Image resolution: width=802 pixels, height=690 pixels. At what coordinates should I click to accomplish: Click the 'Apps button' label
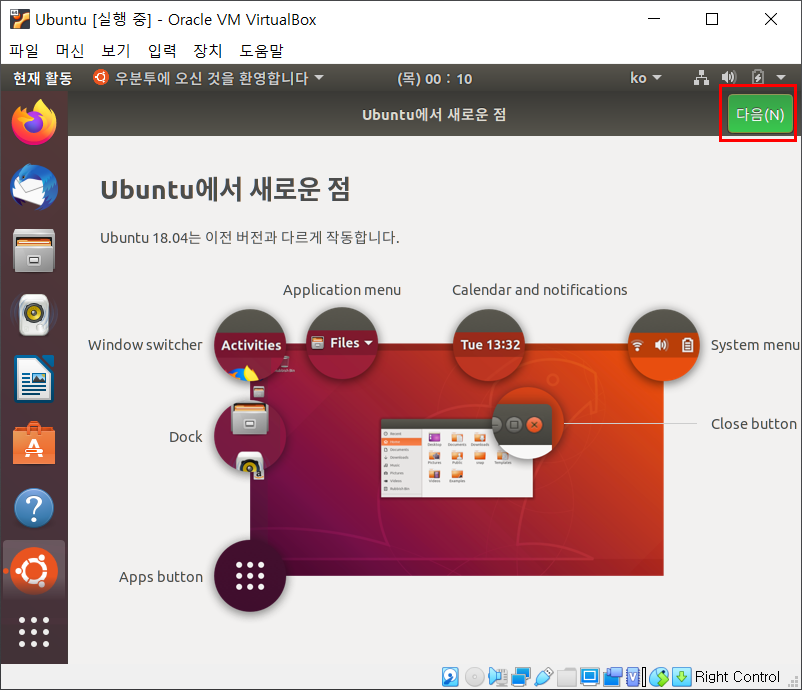(161, 577)
